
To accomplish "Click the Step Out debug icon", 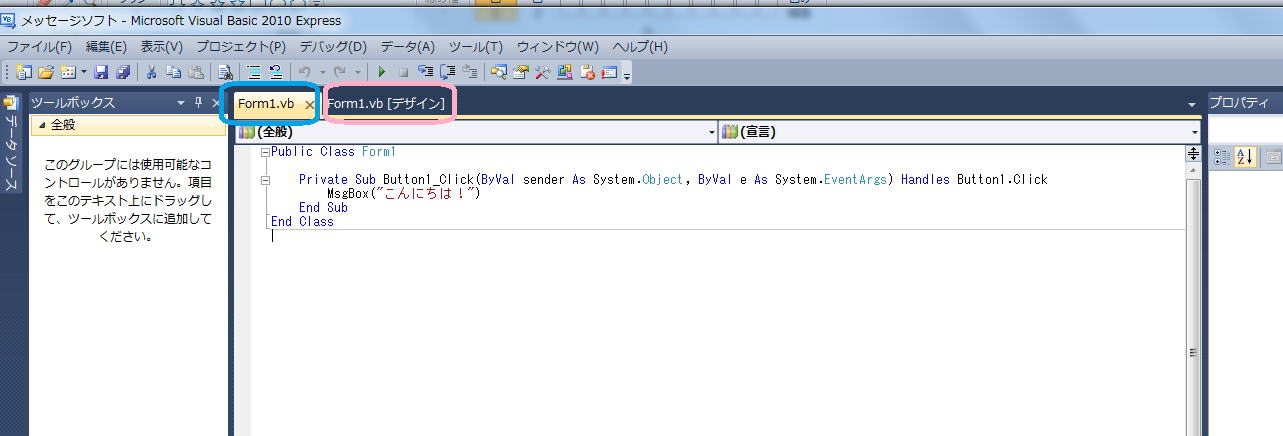I will click(x=469, y=72).
